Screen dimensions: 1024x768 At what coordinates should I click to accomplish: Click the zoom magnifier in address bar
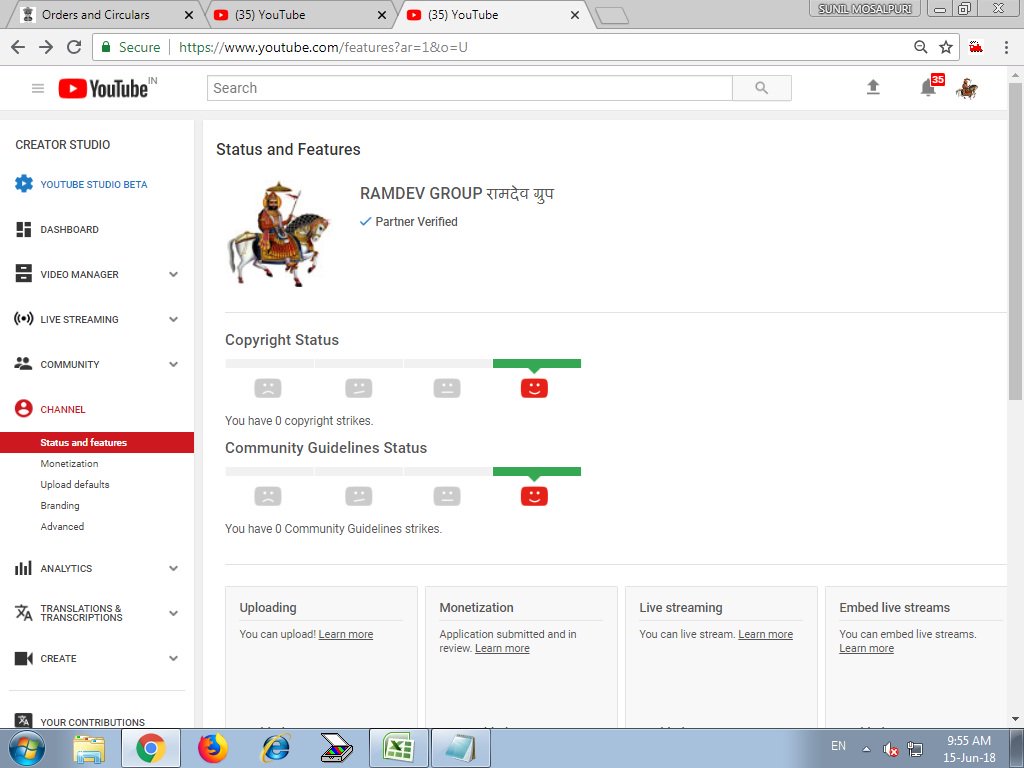pyautogui.click(x=921, y=47)
